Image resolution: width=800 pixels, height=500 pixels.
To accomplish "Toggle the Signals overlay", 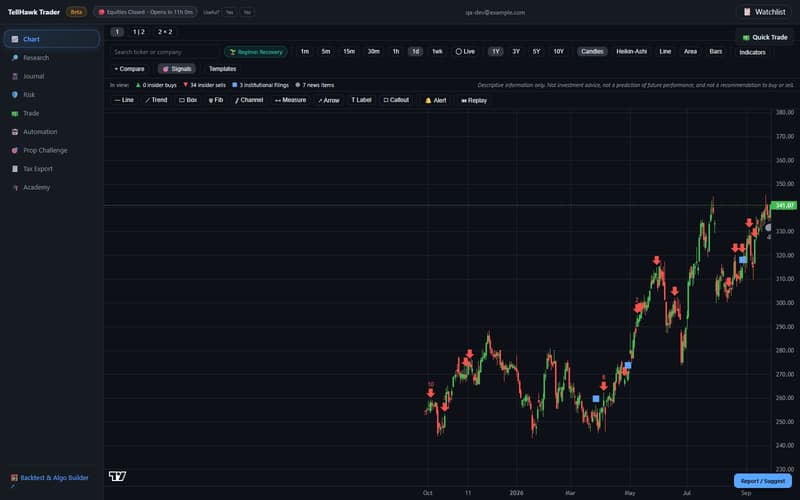I will 177,69.
